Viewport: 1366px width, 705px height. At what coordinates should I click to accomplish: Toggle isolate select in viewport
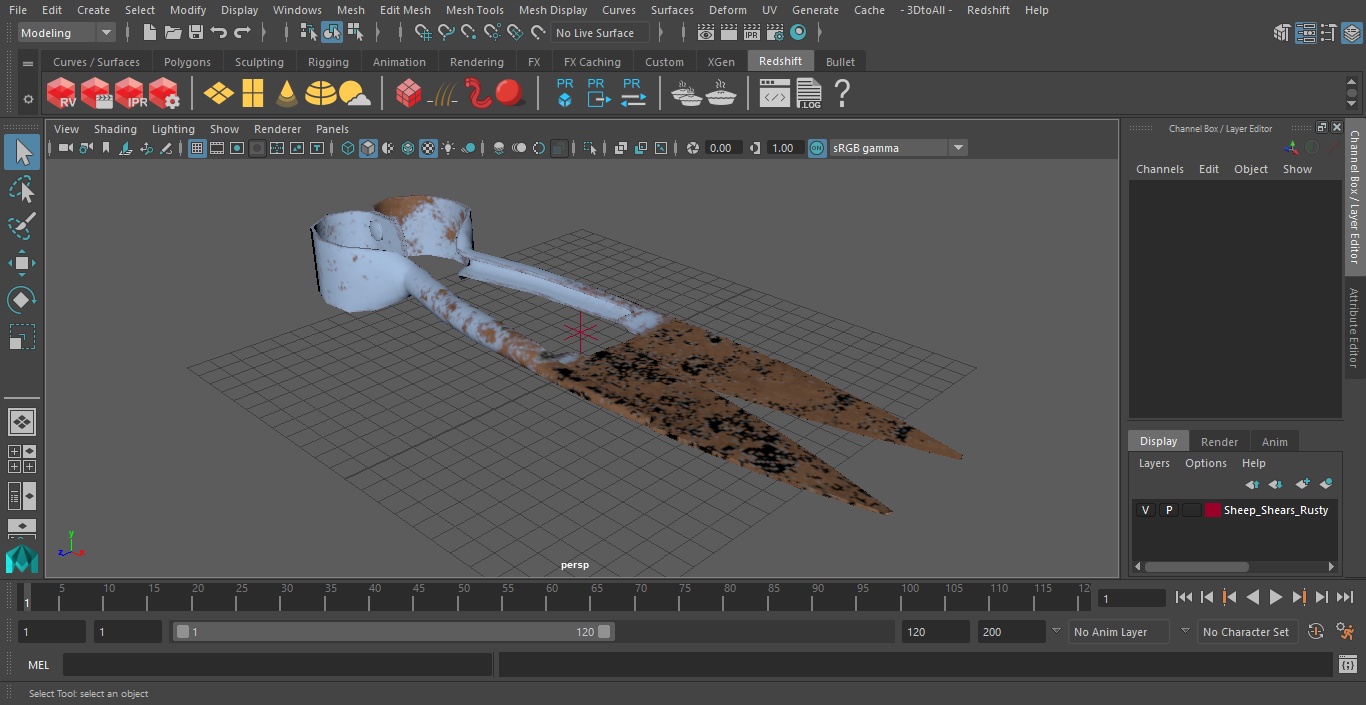click(590, 148)
